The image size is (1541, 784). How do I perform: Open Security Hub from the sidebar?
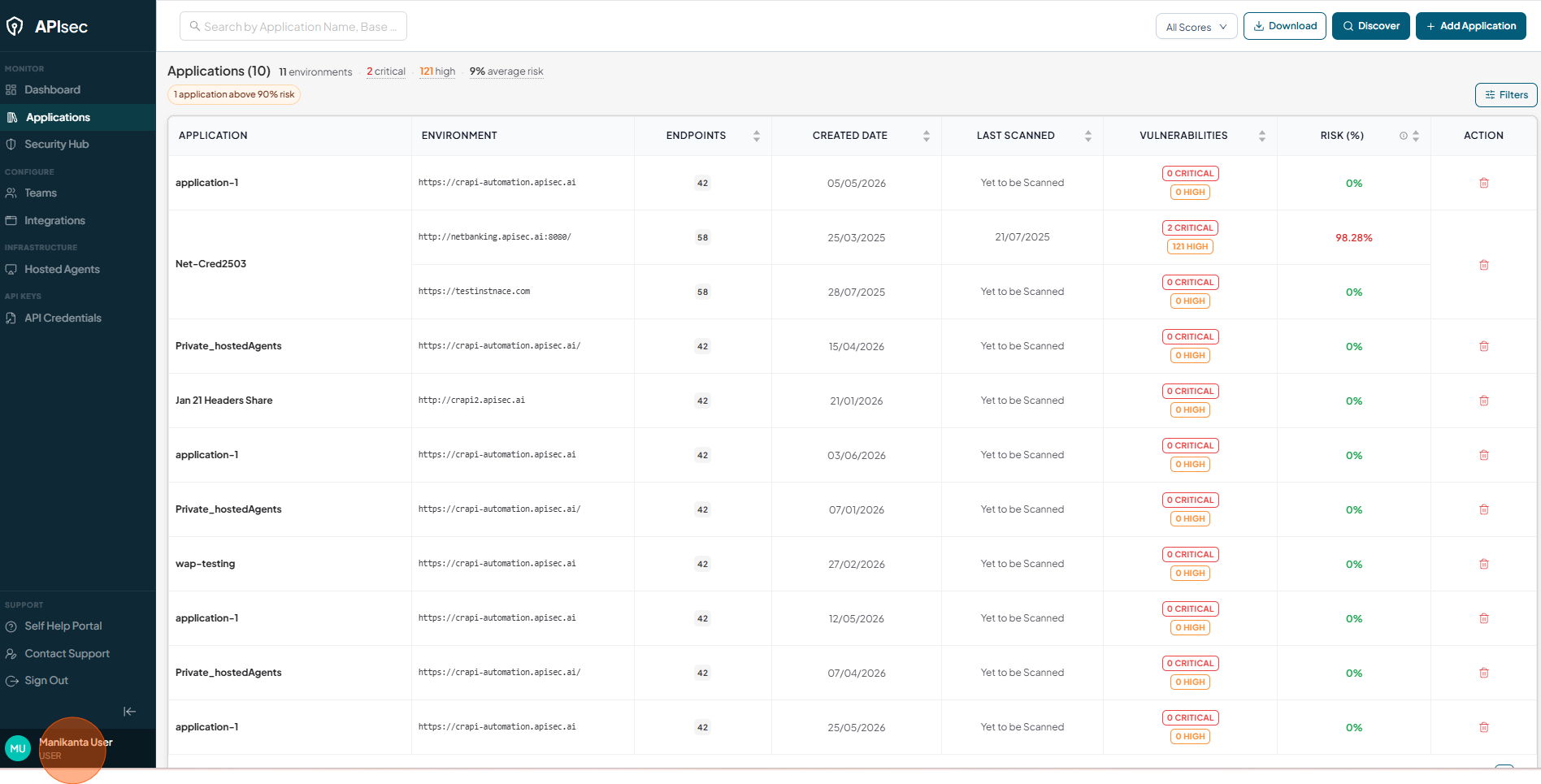click(x=56, y=144)
